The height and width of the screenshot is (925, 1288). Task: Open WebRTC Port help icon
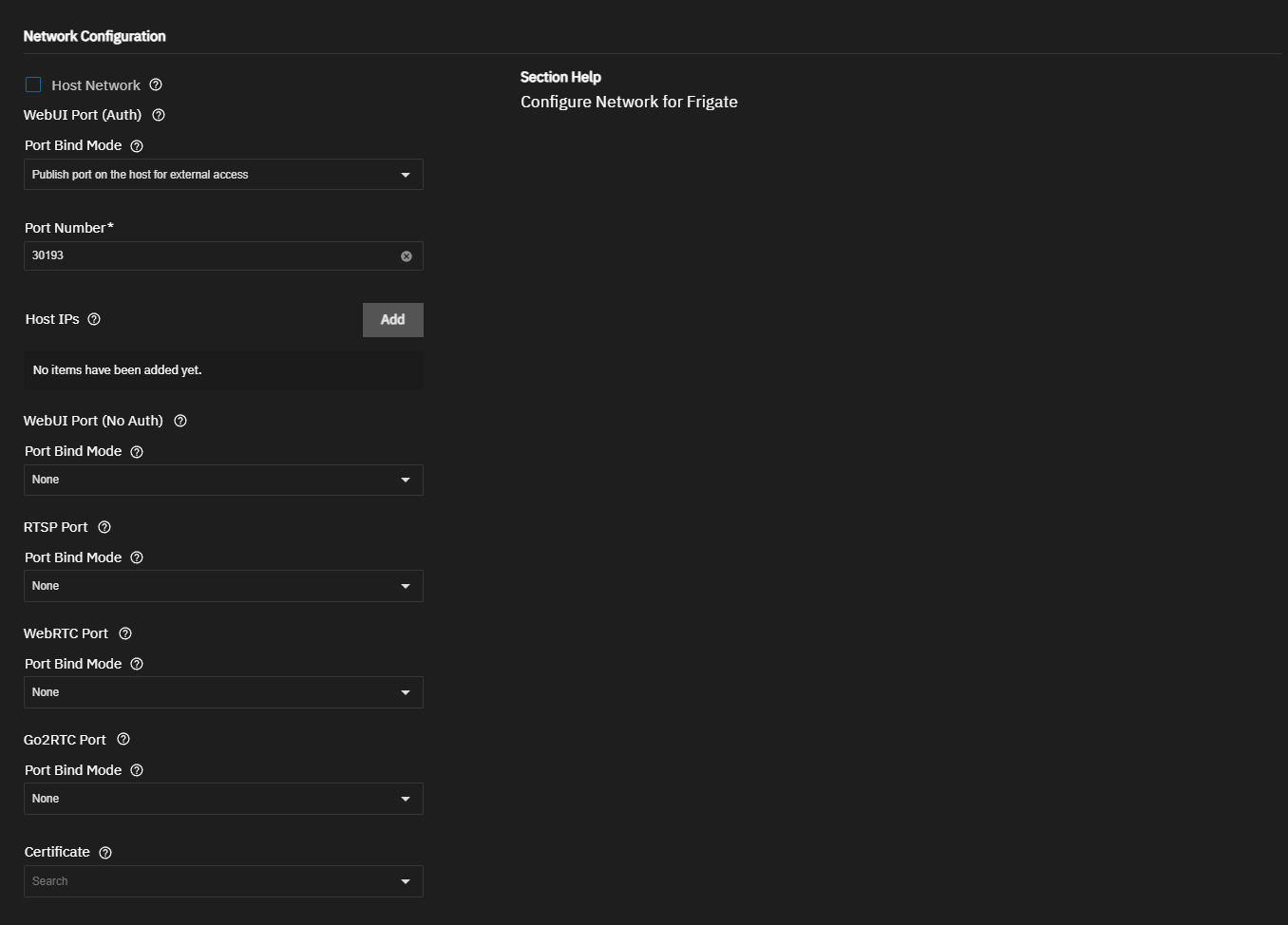125,633
